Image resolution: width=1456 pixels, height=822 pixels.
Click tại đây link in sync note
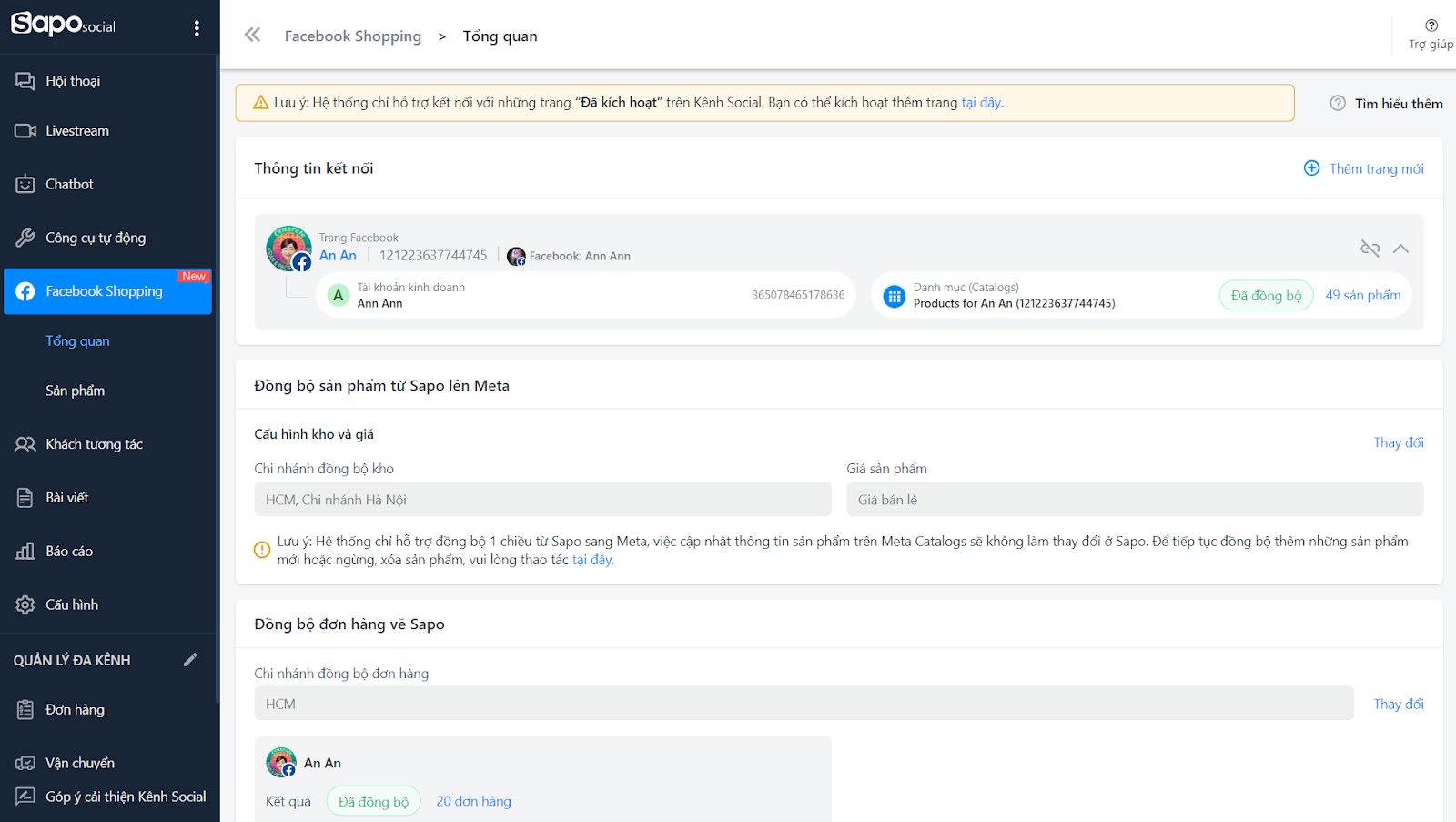click(593, 560)
